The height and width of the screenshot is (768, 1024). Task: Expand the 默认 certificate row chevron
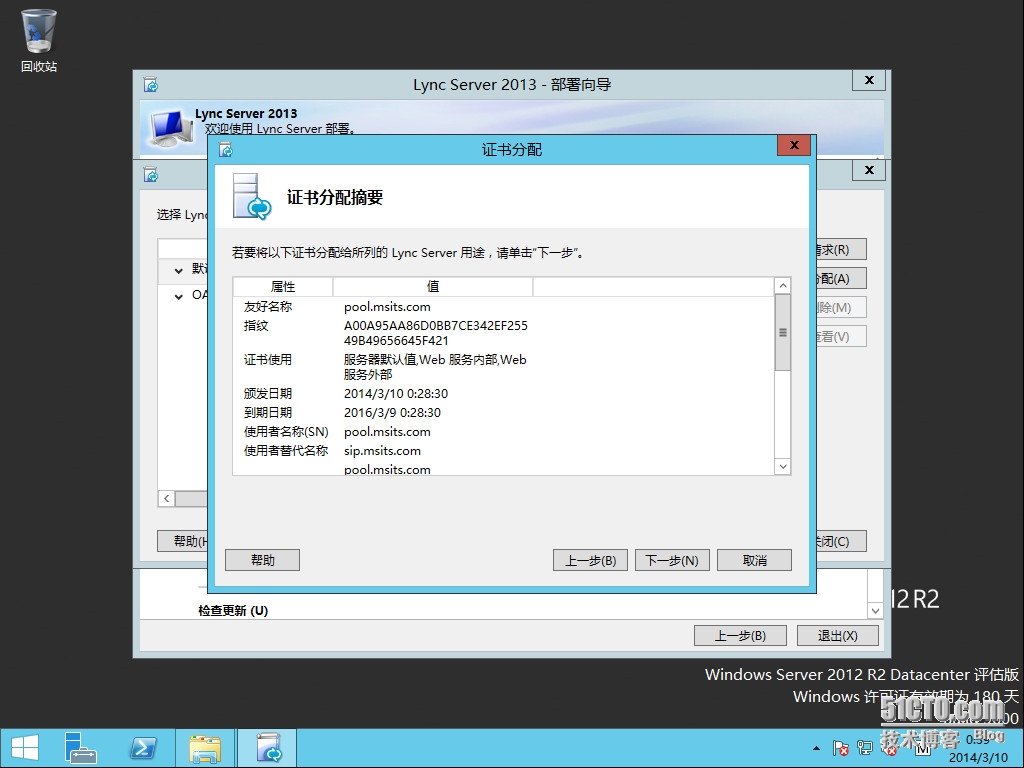pos(178,270)
